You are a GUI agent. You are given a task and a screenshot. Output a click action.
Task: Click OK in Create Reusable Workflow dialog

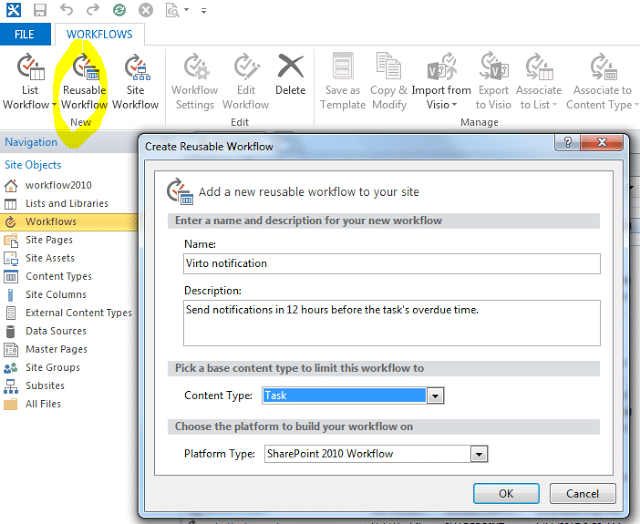pos(506,493)
